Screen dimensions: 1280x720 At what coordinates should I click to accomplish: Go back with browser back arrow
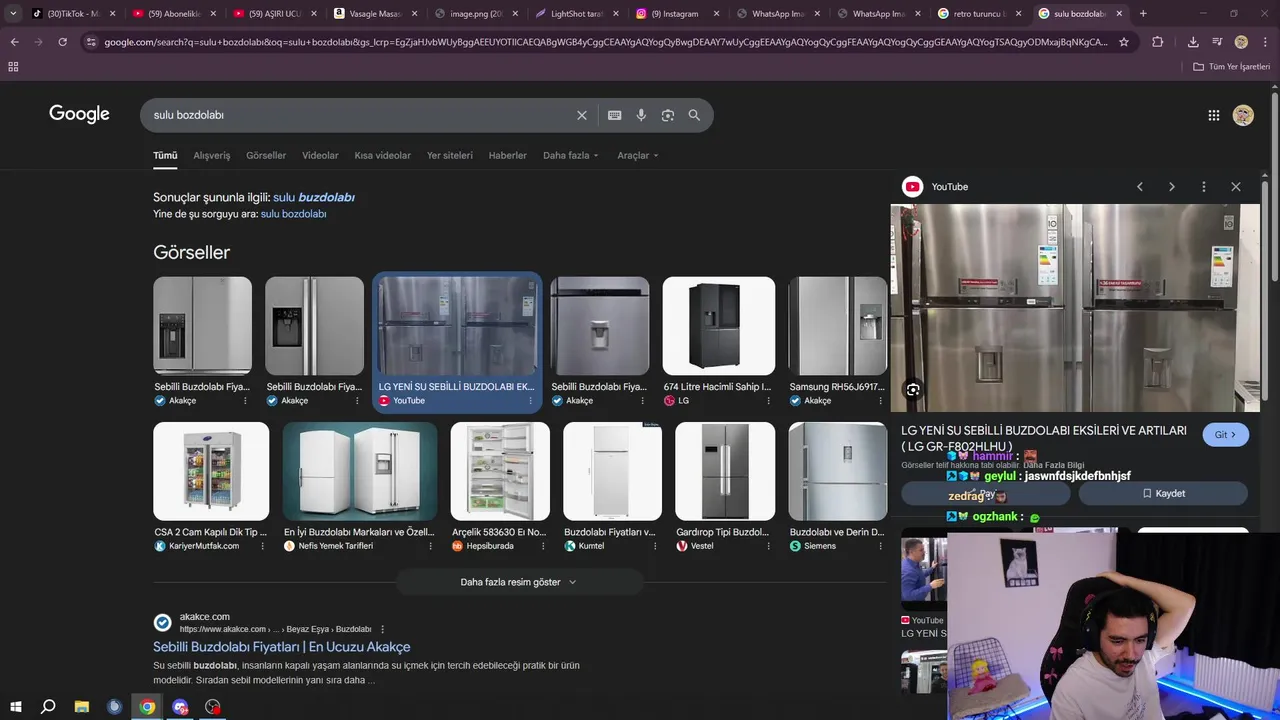14,42
